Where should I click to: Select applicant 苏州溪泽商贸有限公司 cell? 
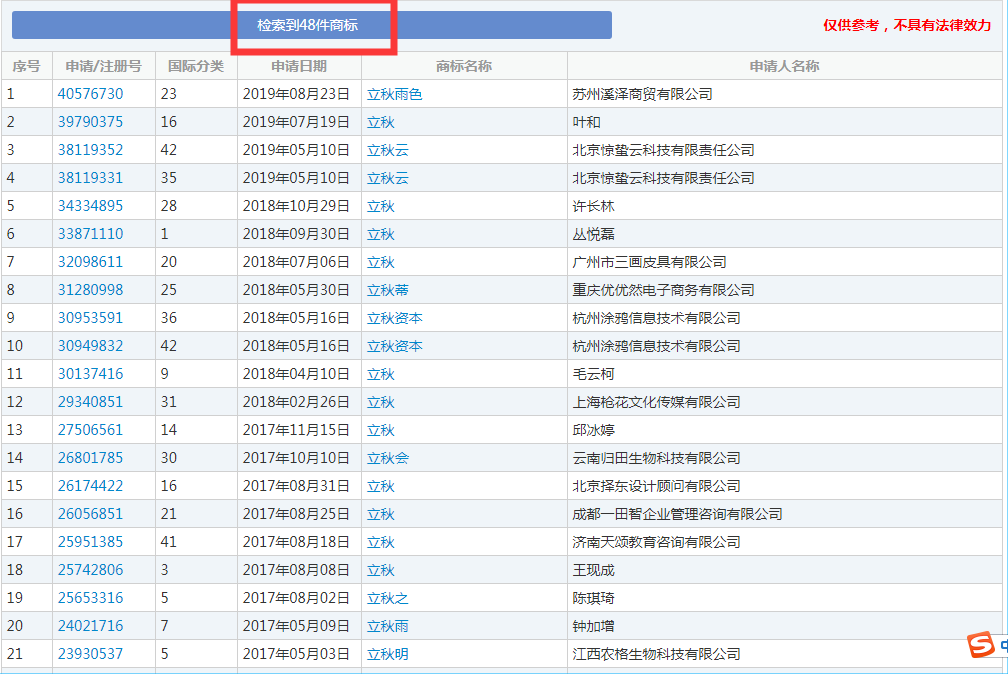(641, 94)
